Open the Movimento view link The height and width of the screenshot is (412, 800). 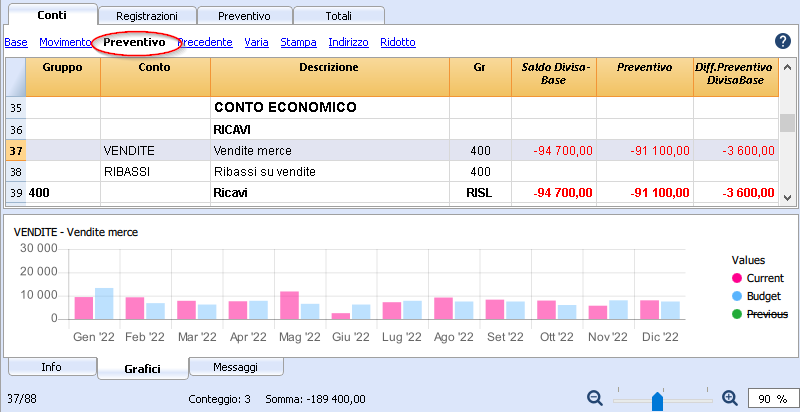(65, 42)
